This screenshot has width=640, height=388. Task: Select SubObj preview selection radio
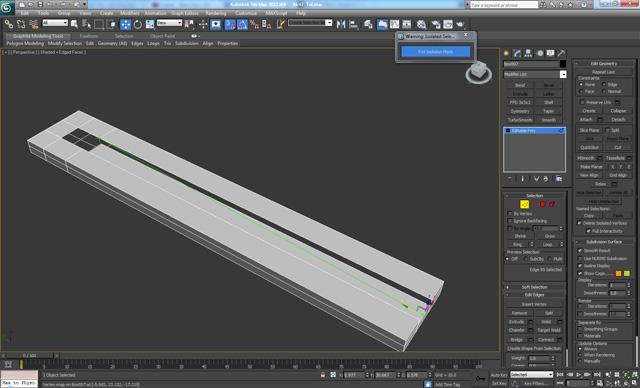pyautogui.click(x=525, y=259)
